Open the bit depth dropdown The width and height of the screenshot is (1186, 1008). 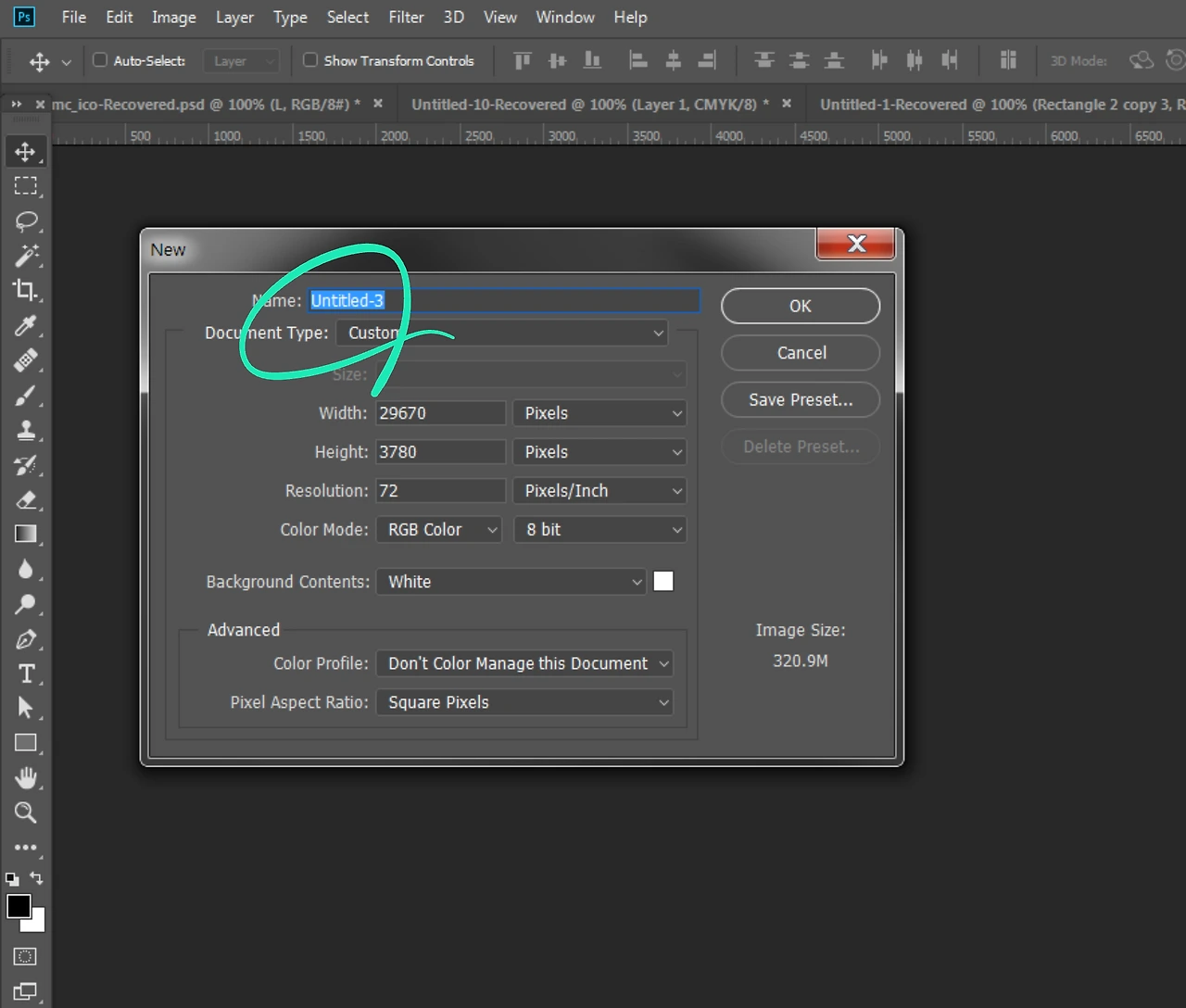600,530
